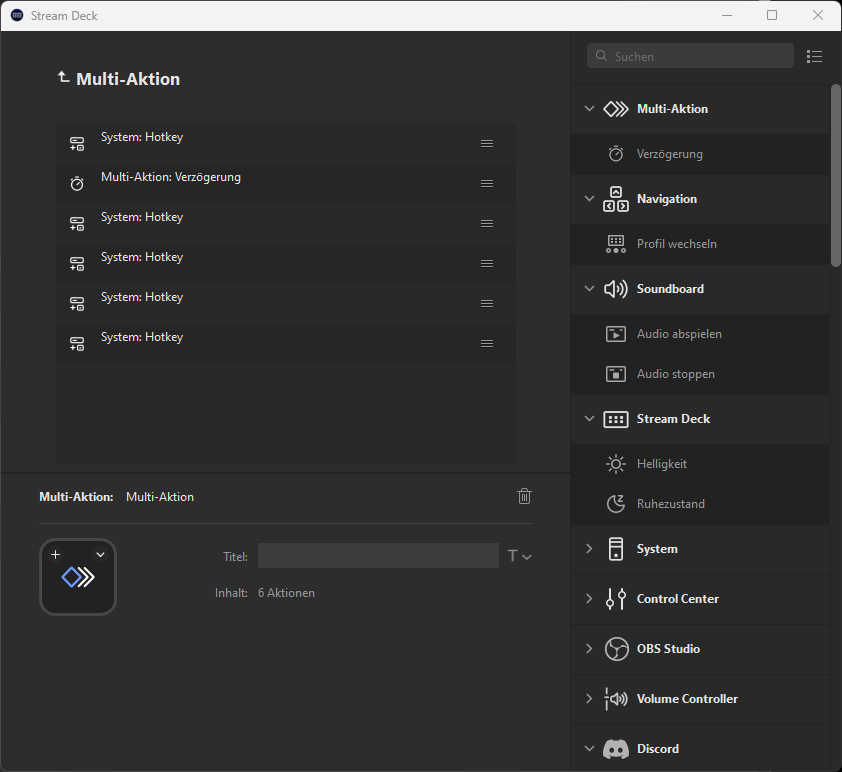
Task: Click the list view icon beside search
Action: tap(814, 57)
